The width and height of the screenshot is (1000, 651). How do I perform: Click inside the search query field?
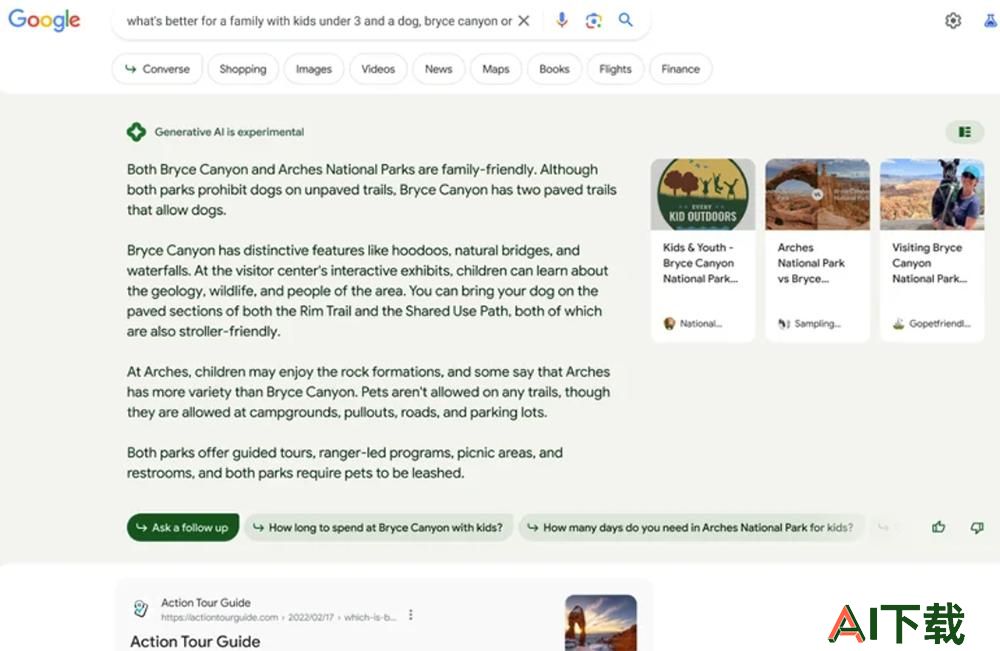coord(319,21)
